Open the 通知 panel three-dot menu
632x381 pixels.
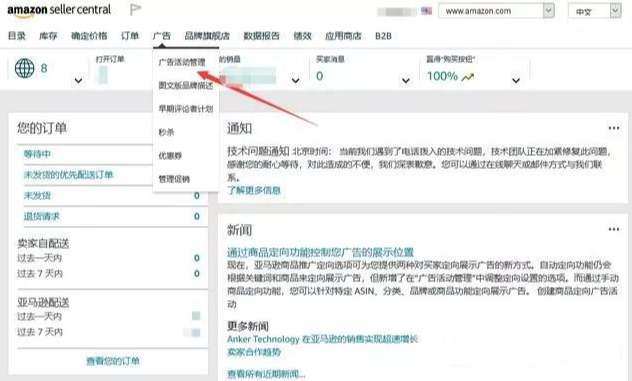614,128
